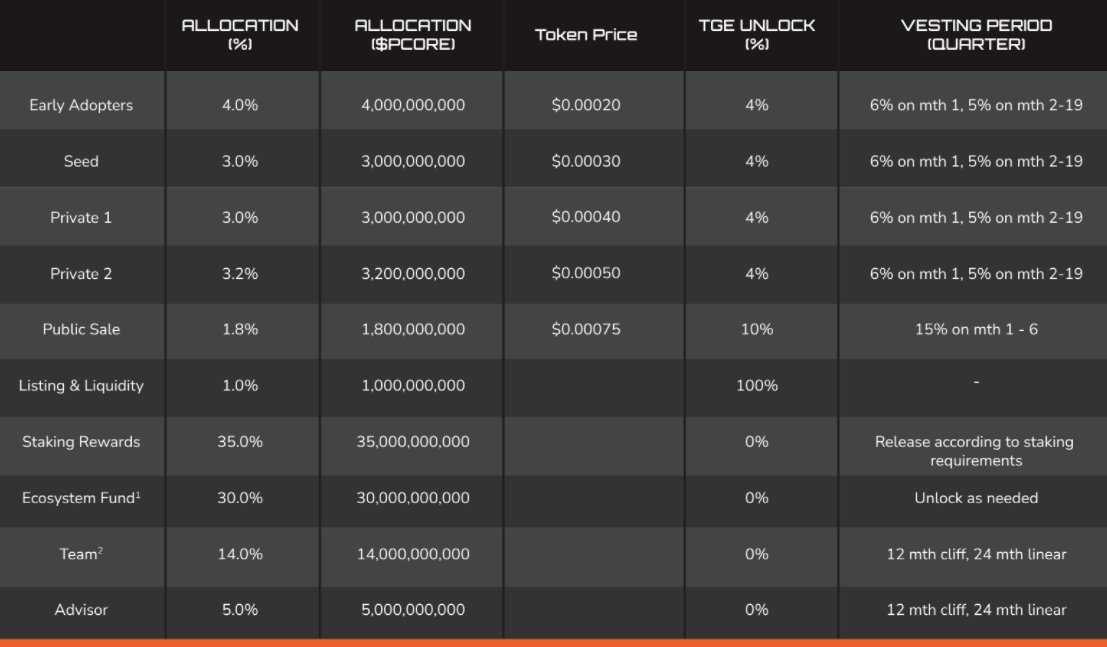Select the Advisor row label
The height and width of the screenshot is (647, 1107).
[81, 609]
